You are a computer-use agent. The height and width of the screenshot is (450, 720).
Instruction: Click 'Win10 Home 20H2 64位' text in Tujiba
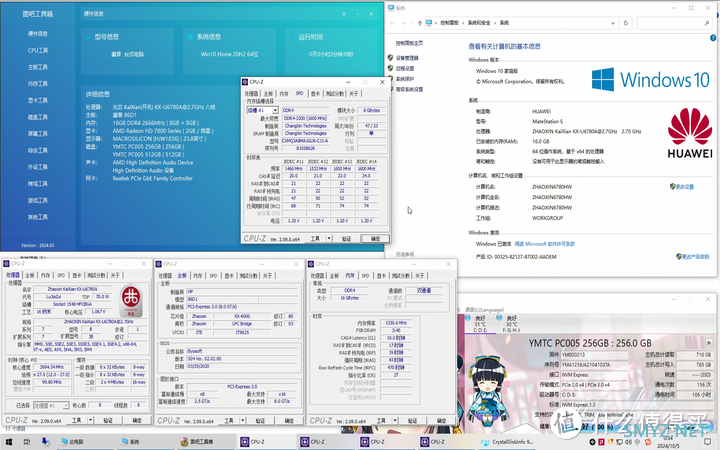(229, 54)
